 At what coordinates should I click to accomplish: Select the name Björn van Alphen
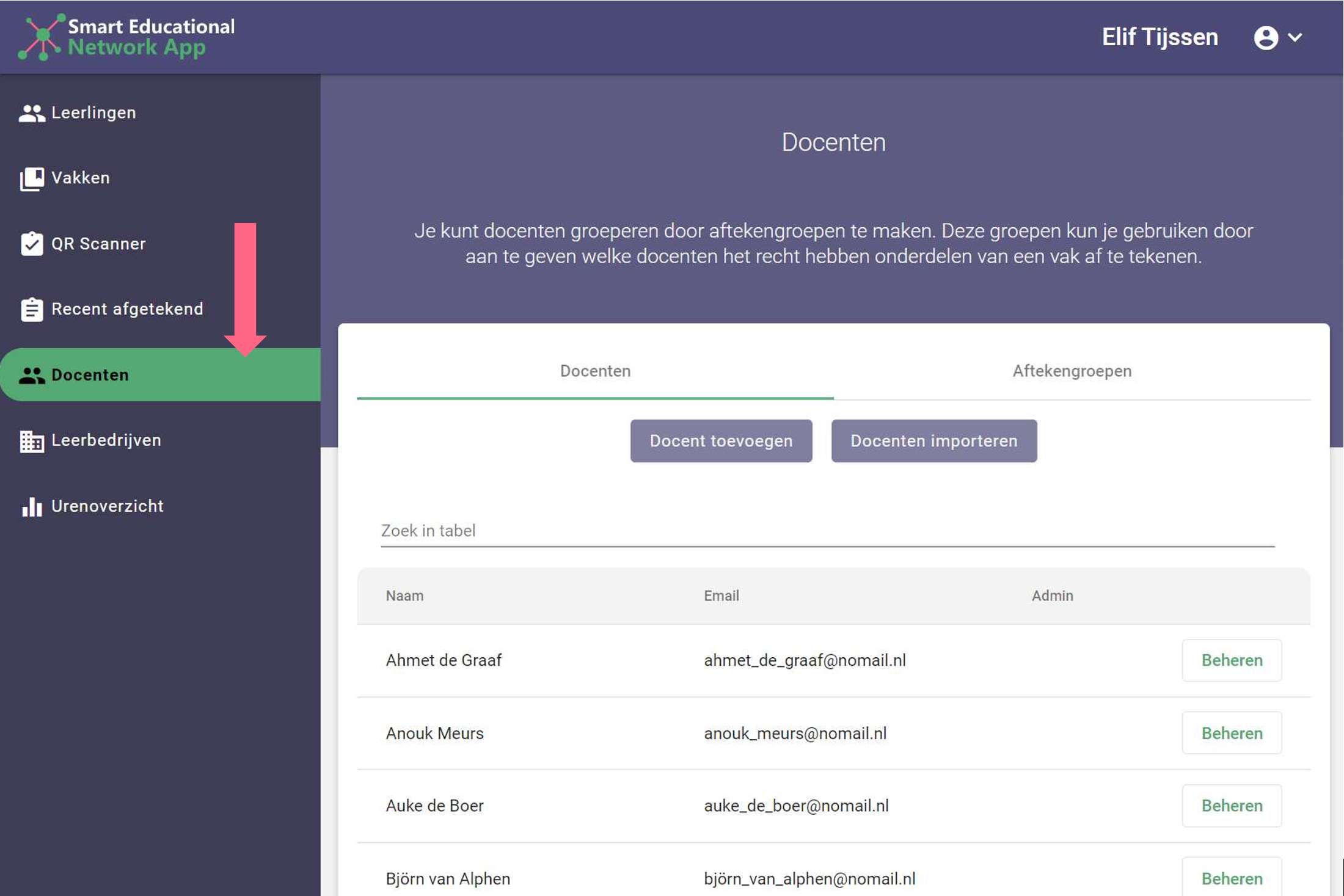click(448, 878)
